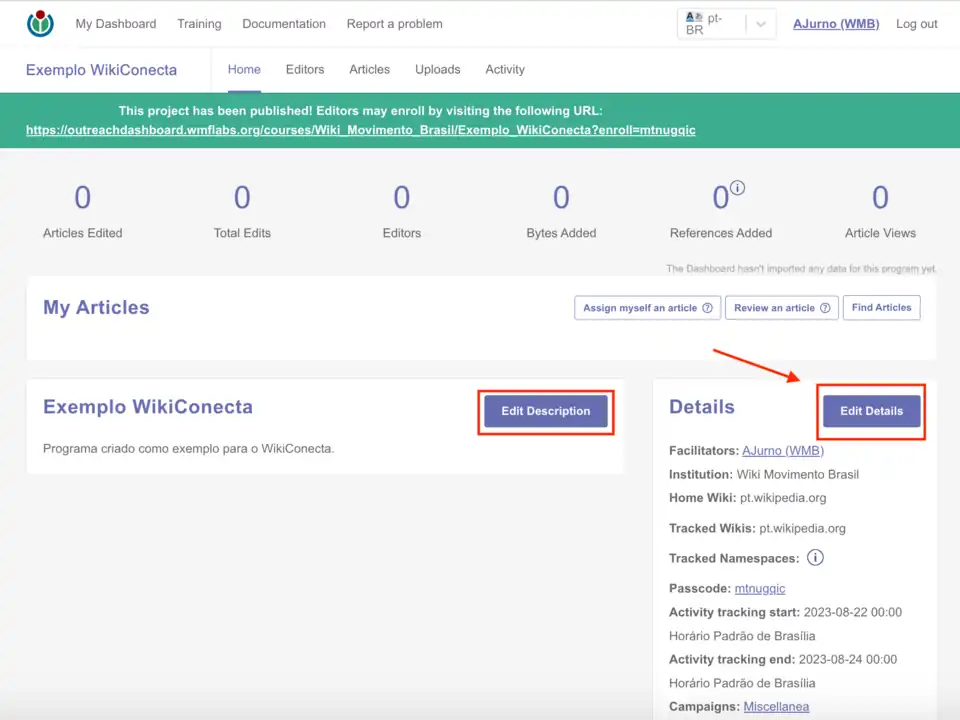The image size is (960, 720).
Task: Click help icon in Review an article
Action: point(825,308)
